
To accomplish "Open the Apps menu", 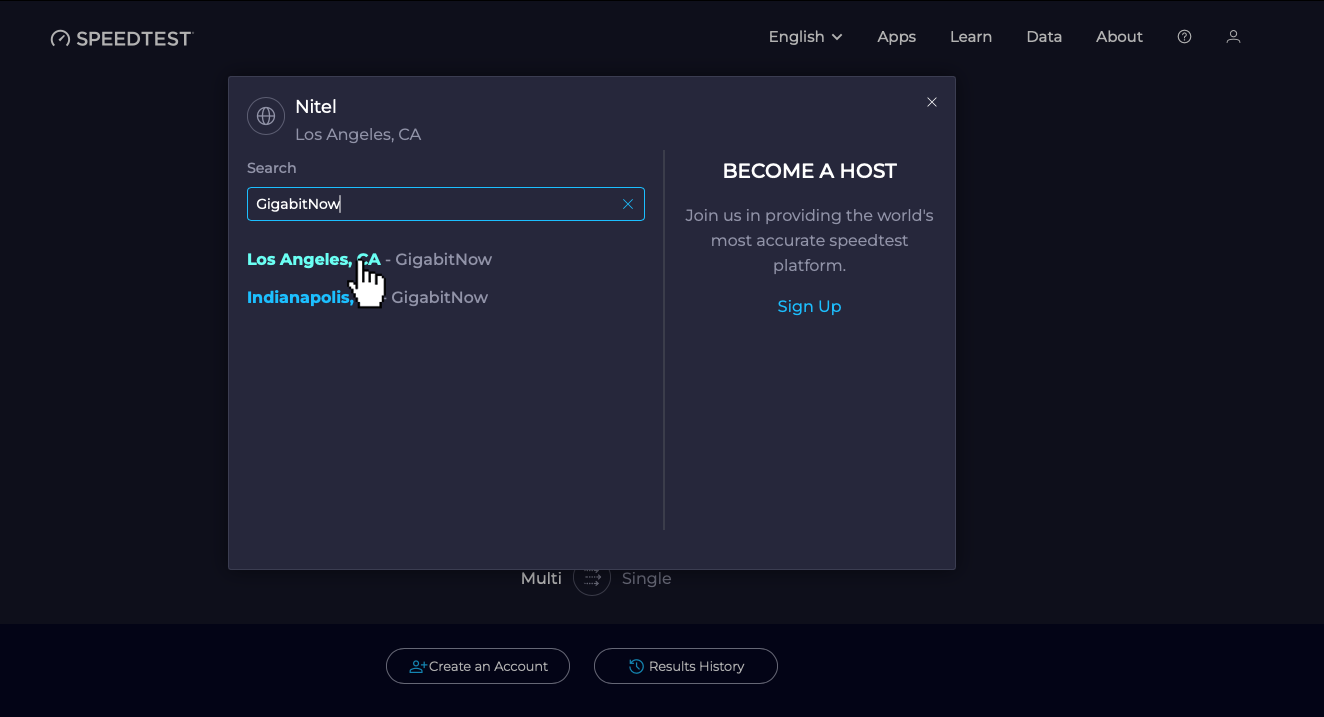I will tap(896, 37).
